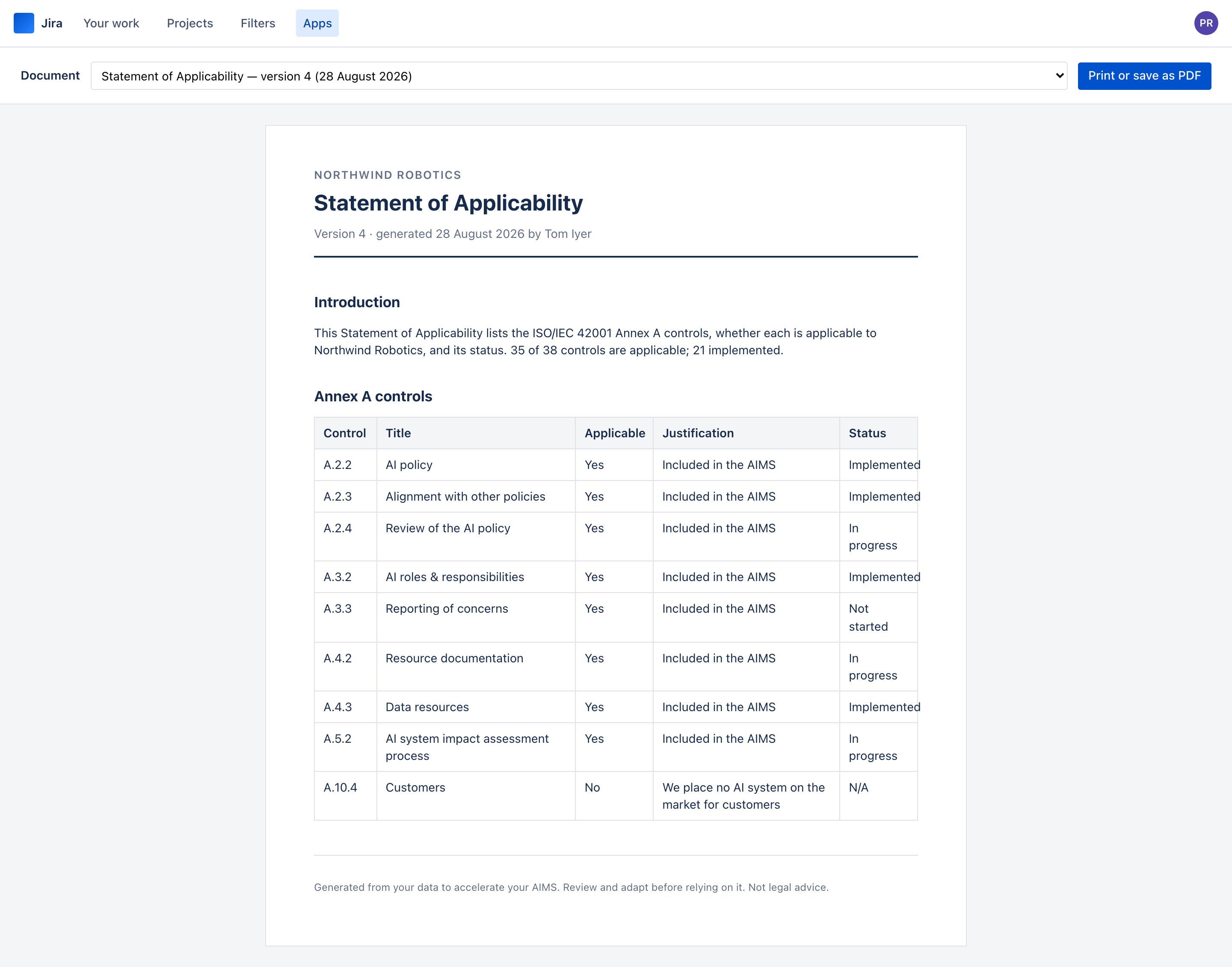
Task: Click the N/A status cell
Action: (878, 796)
